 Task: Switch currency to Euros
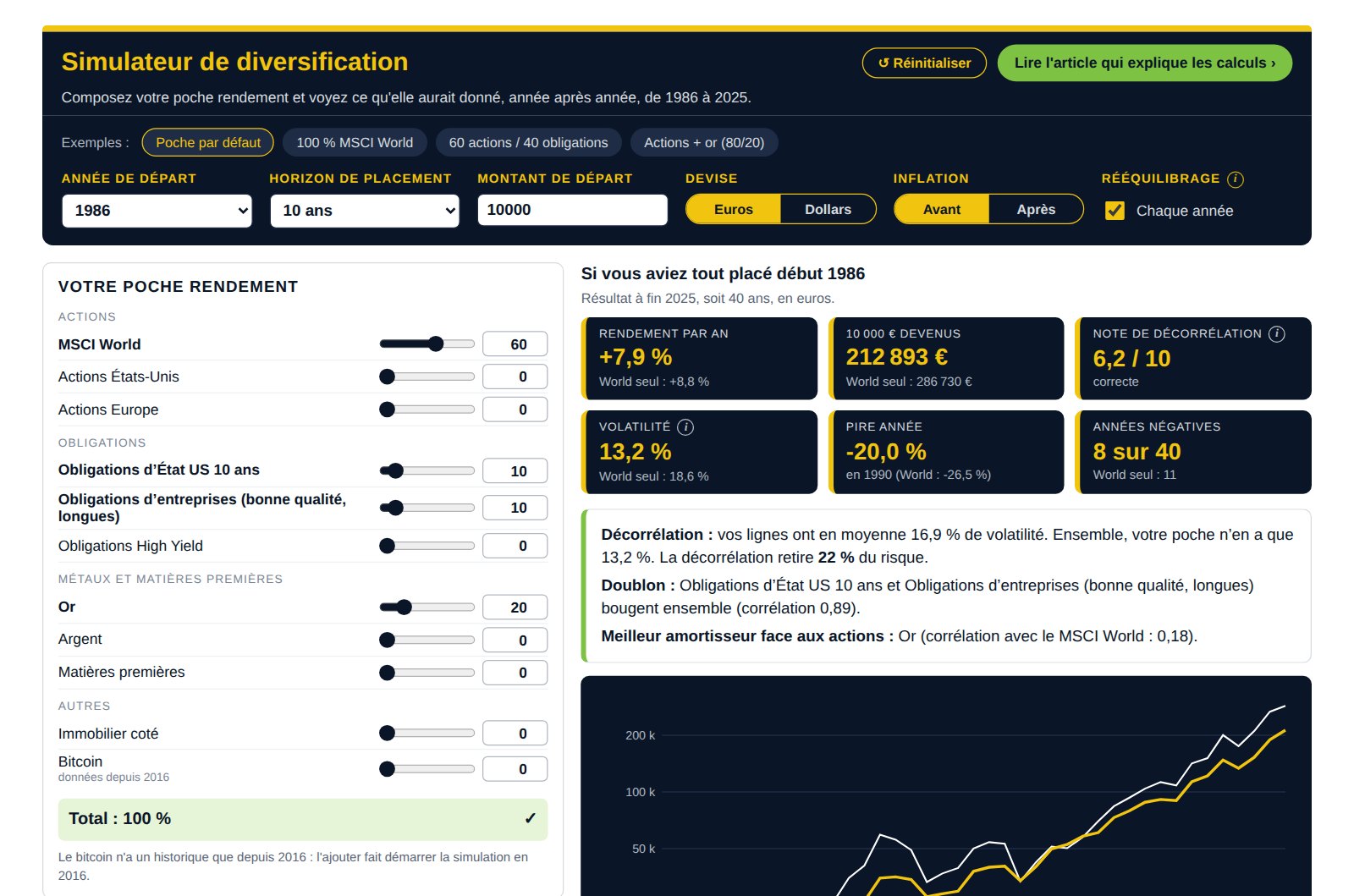pos(733,210)
